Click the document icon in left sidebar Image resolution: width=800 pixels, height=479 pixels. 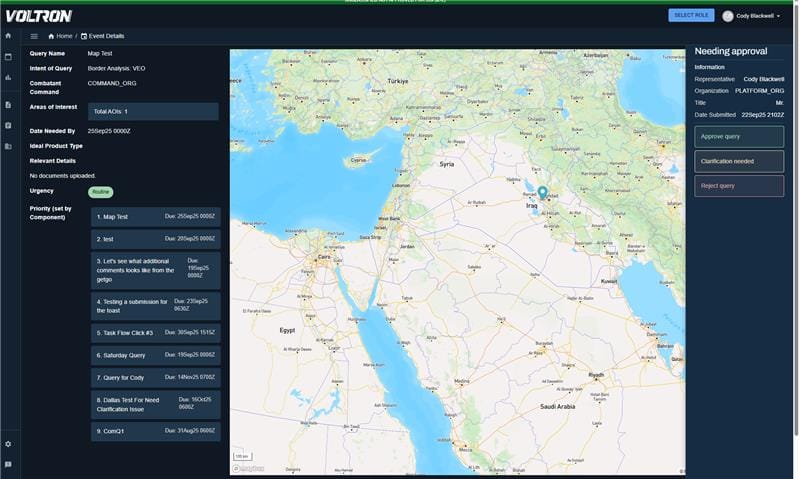point(9,104)
